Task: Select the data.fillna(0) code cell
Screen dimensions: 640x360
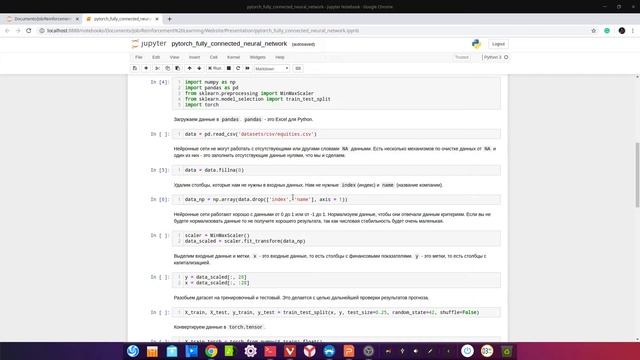Action: (x=336, y=170)
